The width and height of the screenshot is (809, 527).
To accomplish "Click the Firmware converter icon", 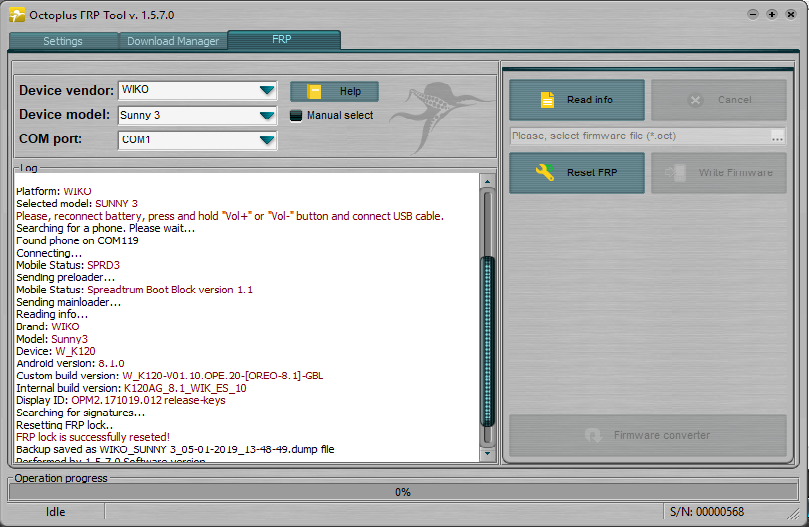I will coord(593,435).
